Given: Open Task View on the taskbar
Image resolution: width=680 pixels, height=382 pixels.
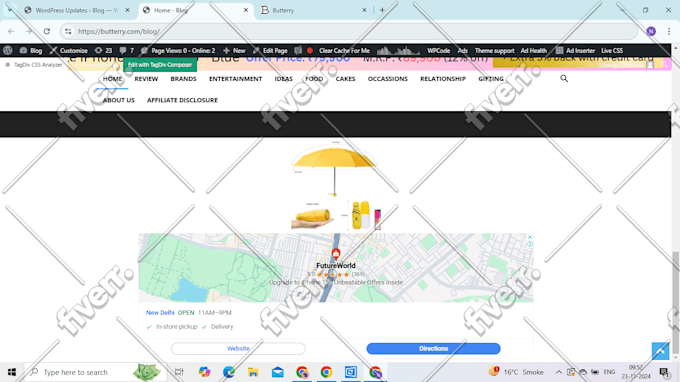Looking at the screenshot, I should [x=179, y=372].
